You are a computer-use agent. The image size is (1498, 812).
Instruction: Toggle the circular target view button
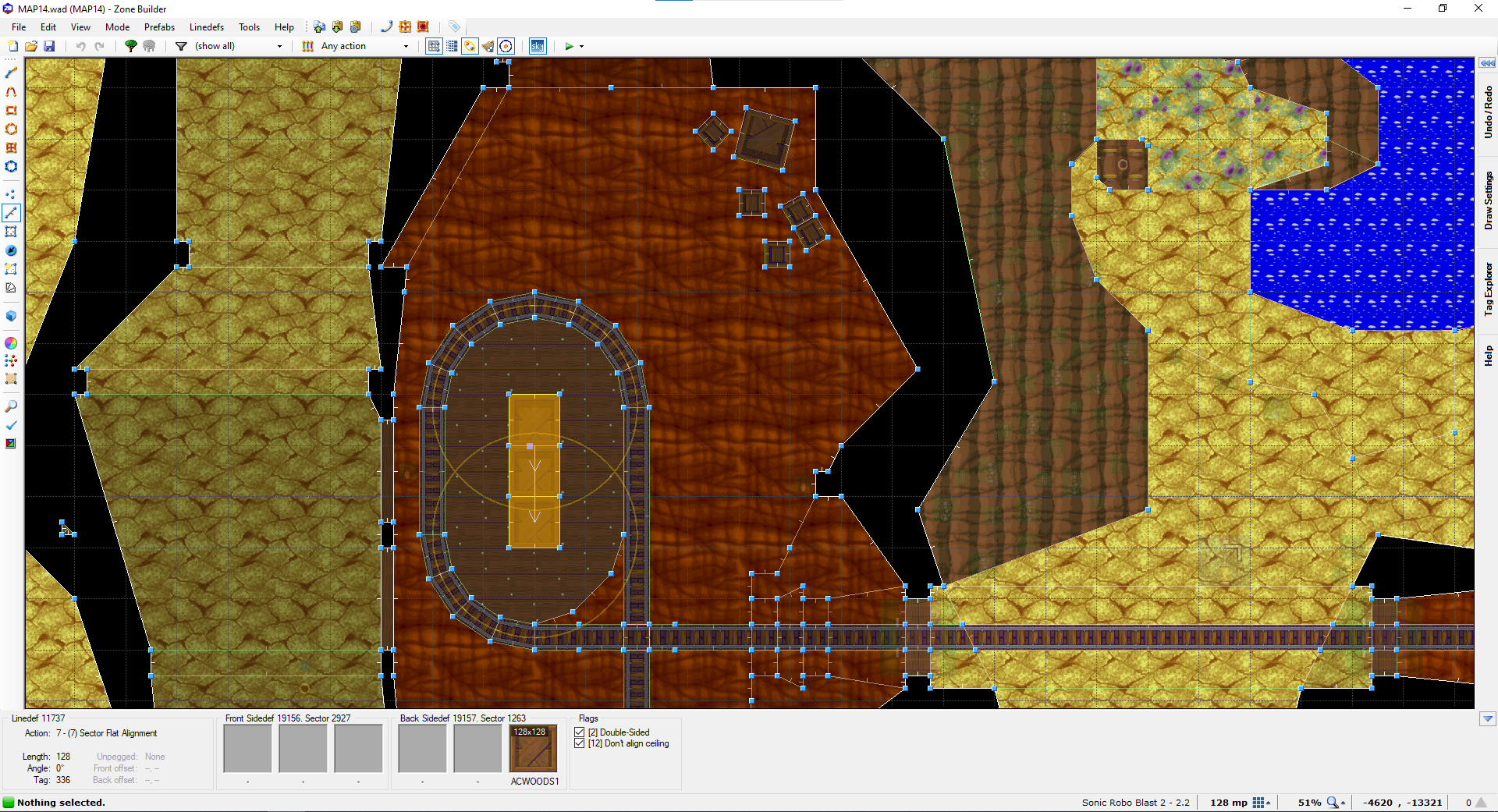pyautogui.click(x=506, y=46)
